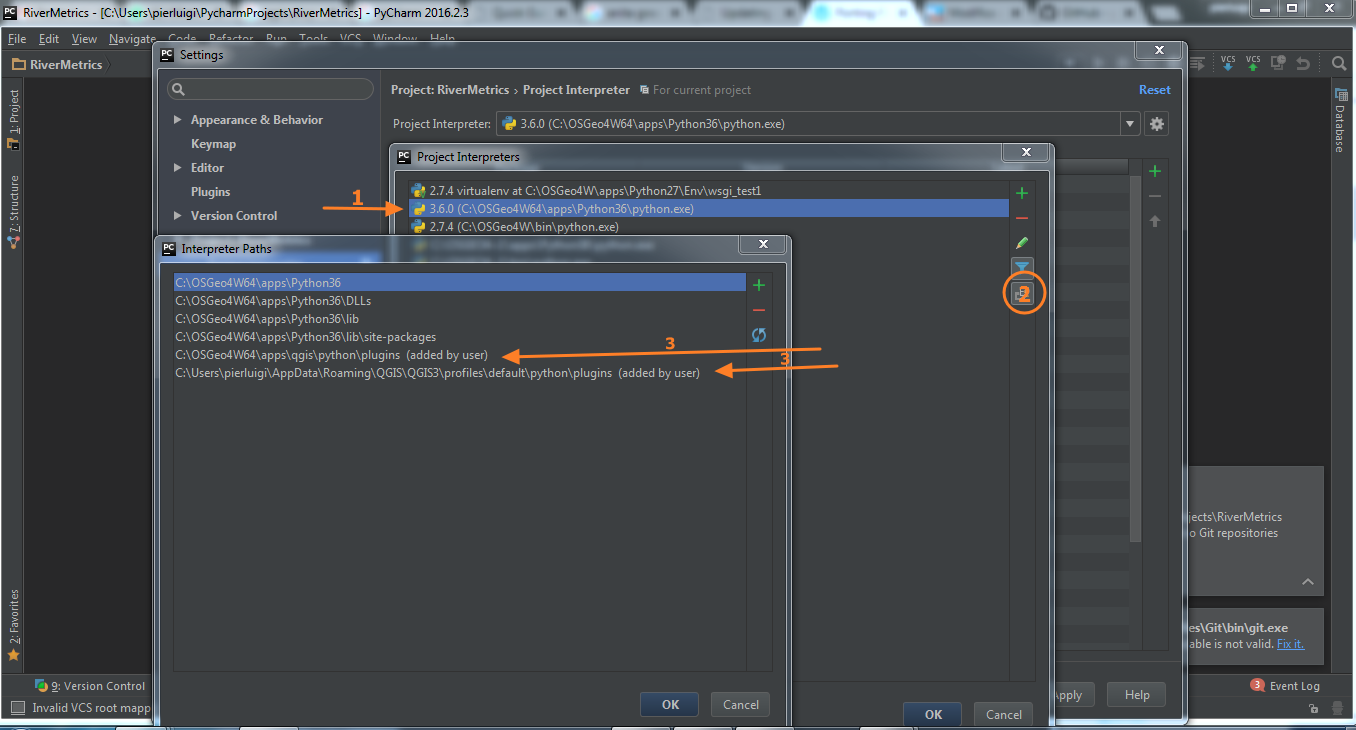Toggle tool window buttons at bottom-left corner
The image size is (1356, 730).
tap(17, 708)
